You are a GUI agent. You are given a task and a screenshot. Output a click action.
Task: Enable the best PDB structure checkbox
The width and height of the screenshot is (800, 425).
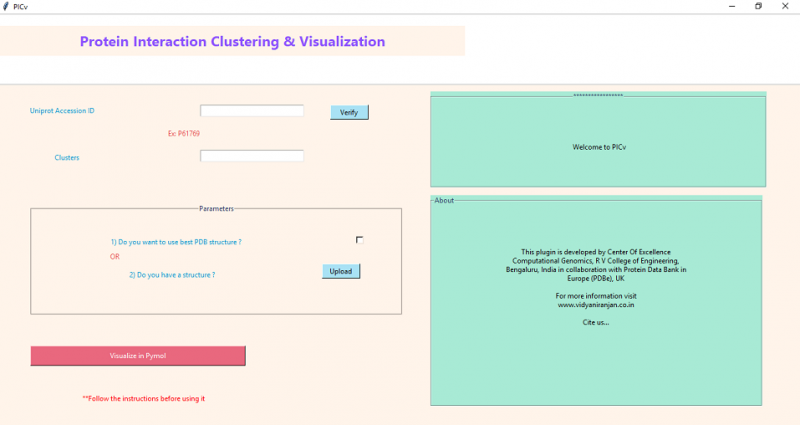359,239
